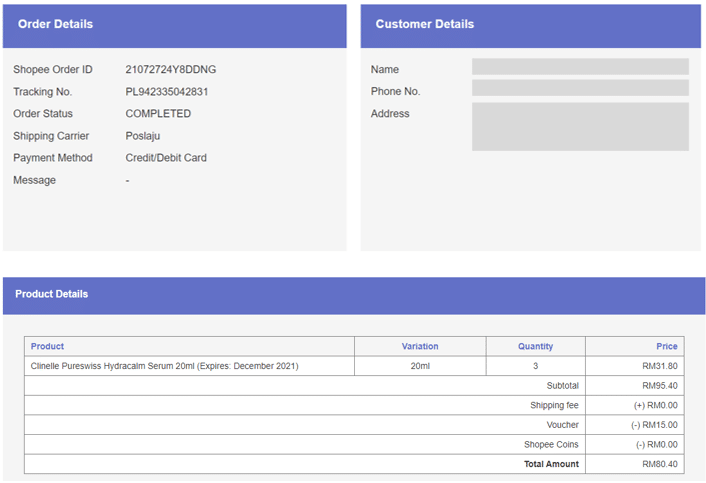Click the redacted Phone No. field

(x=580, y=88)
